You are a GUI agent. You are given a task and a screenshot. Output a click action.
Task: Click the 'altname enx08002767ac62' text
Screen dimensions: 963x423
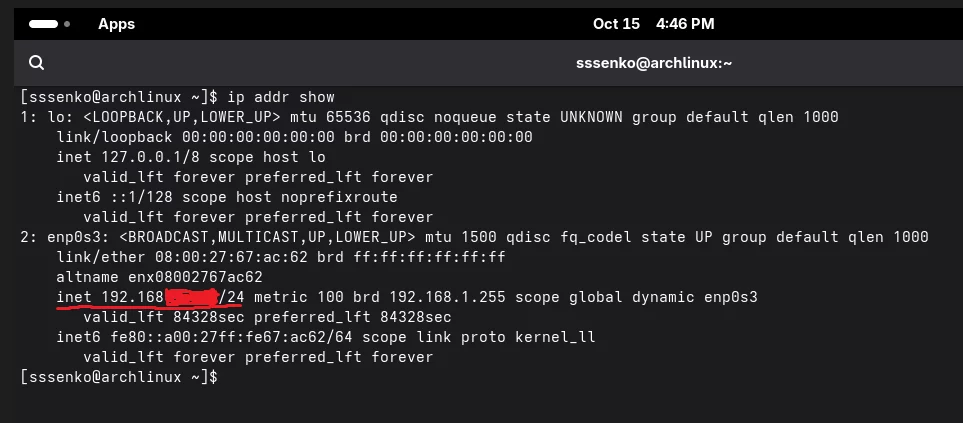160,277
